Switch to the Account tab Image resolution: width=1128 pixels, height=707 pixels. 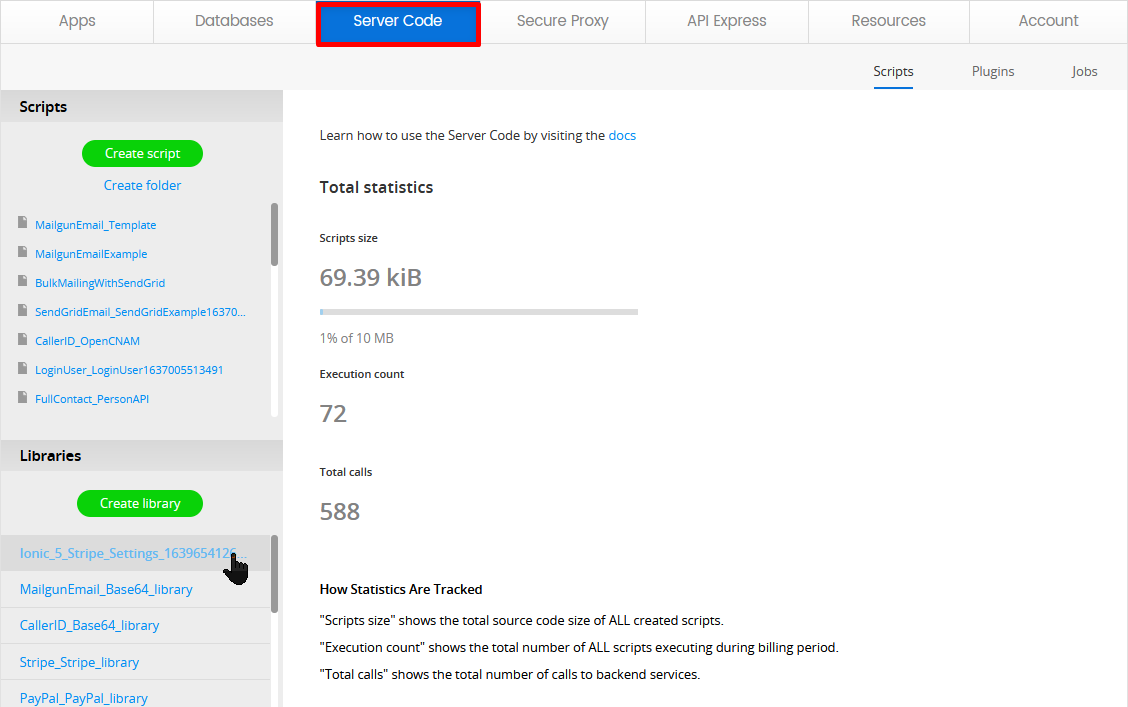point(1048,22)
